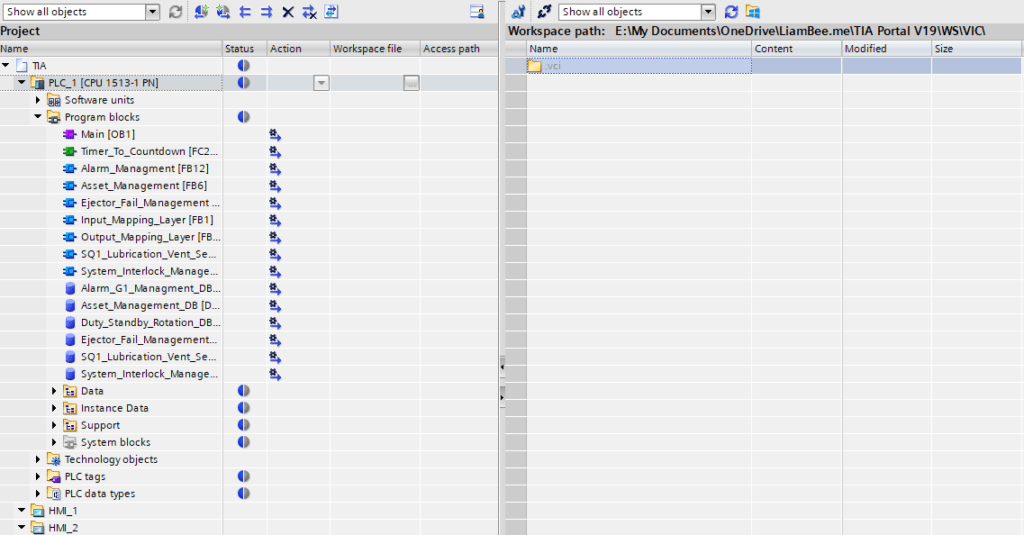Select the .vci folder in workspace
1024x535 pixels.
pos(552,66)
